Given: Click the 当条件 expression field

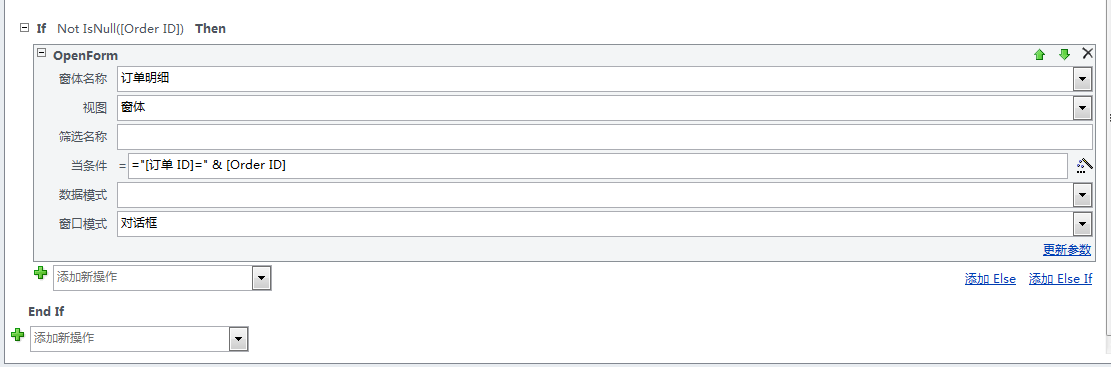Looking at the screenshot, I should click(598, 166).
